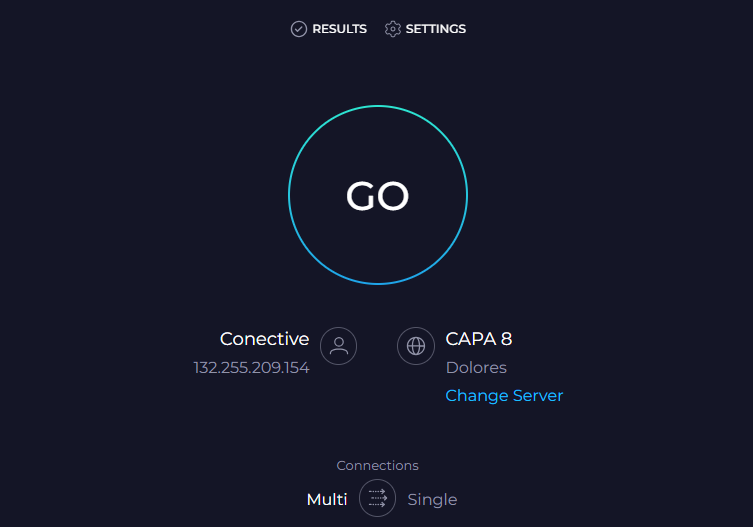Open the RESULTS text label

click(339, 29)
